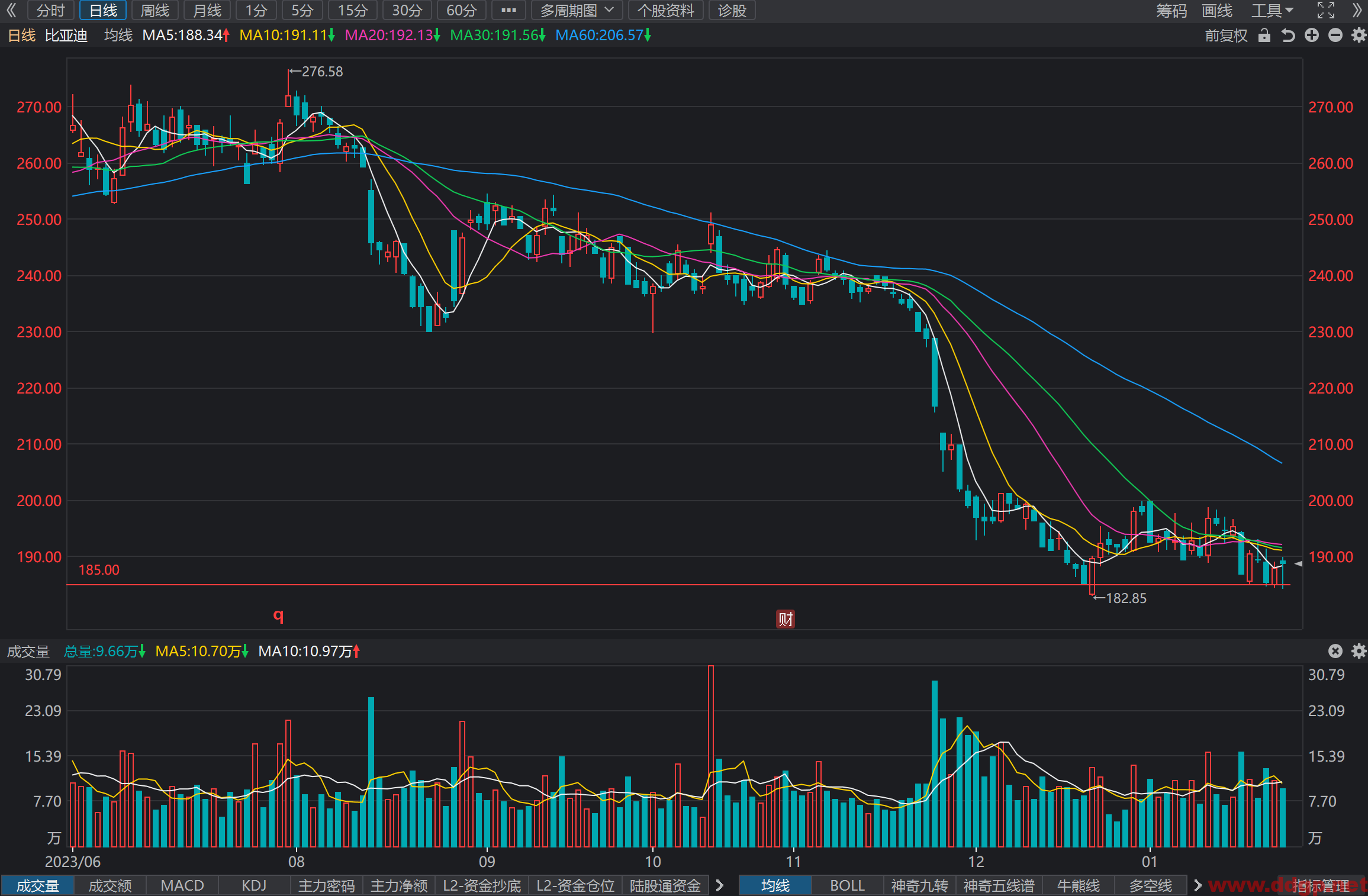This screenshot has width=1368, height=896.
Task: Select the 主力净额 indicator
Action: pos(399,885)
